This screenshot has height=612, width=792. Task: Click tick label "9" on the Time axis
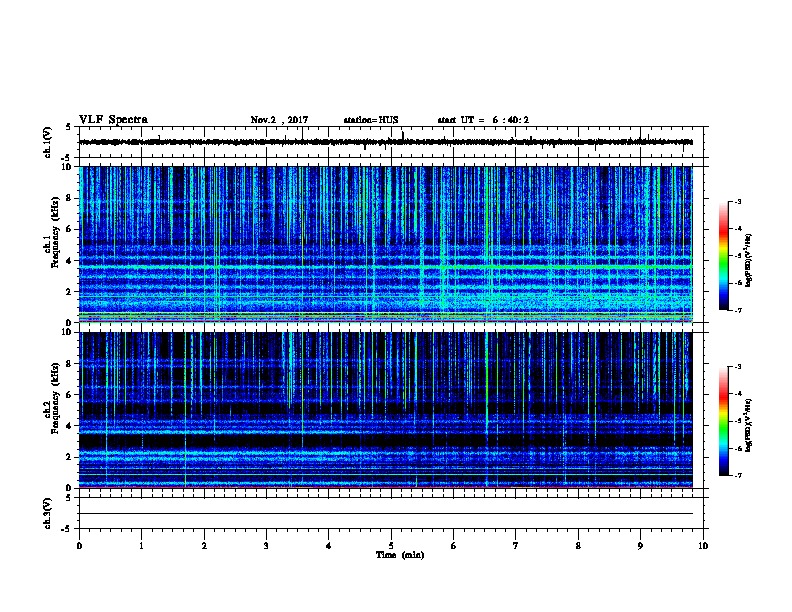tap(640, 546)
